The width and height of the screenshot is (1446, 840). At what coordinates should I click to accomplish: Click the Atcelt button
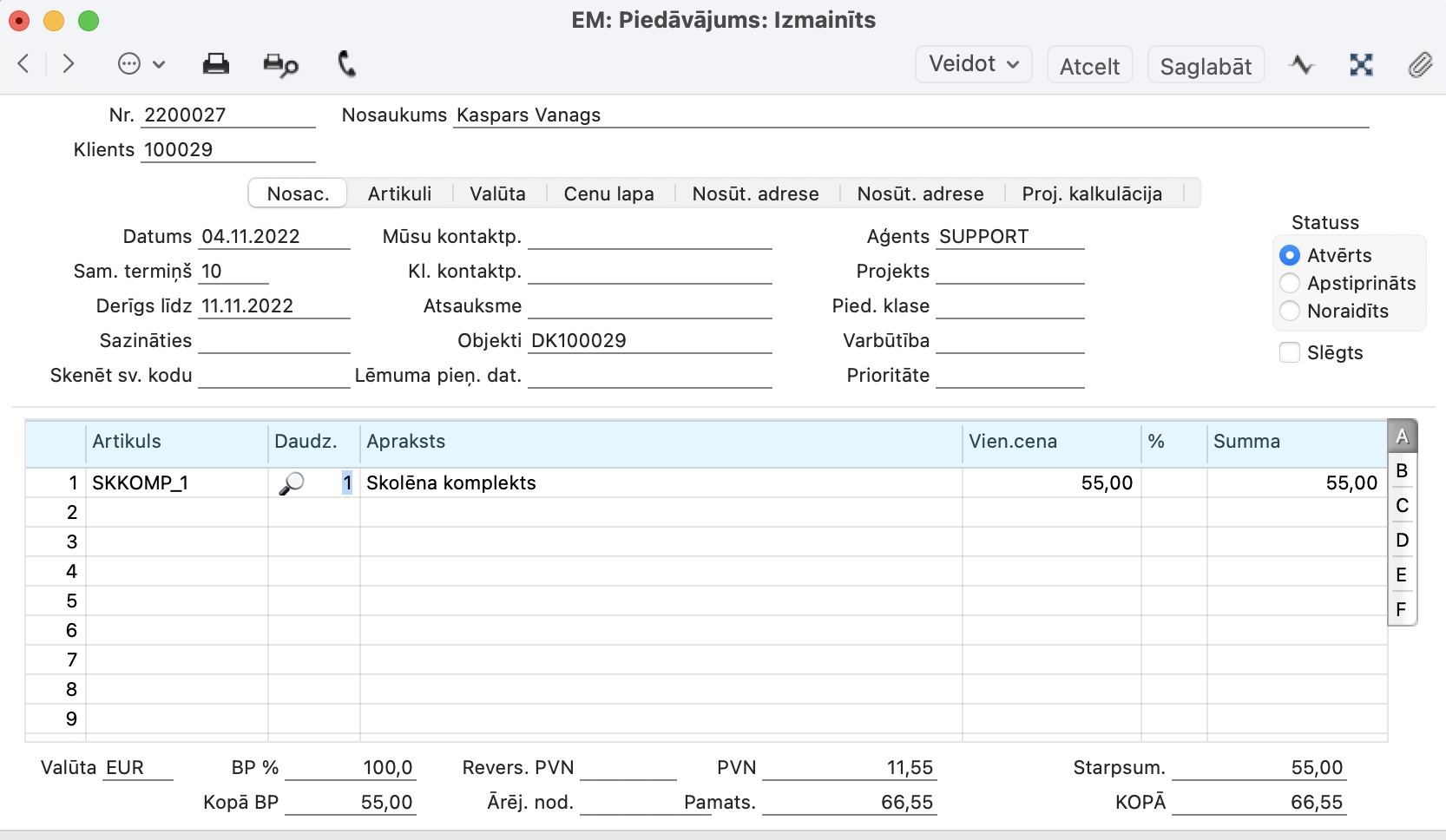tap(1089, 66)
